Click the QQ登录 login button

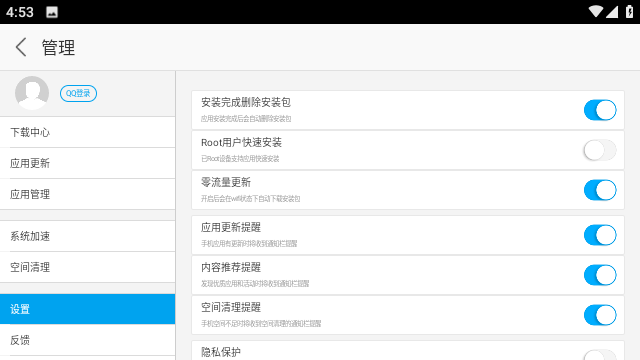tap(78, 93)
